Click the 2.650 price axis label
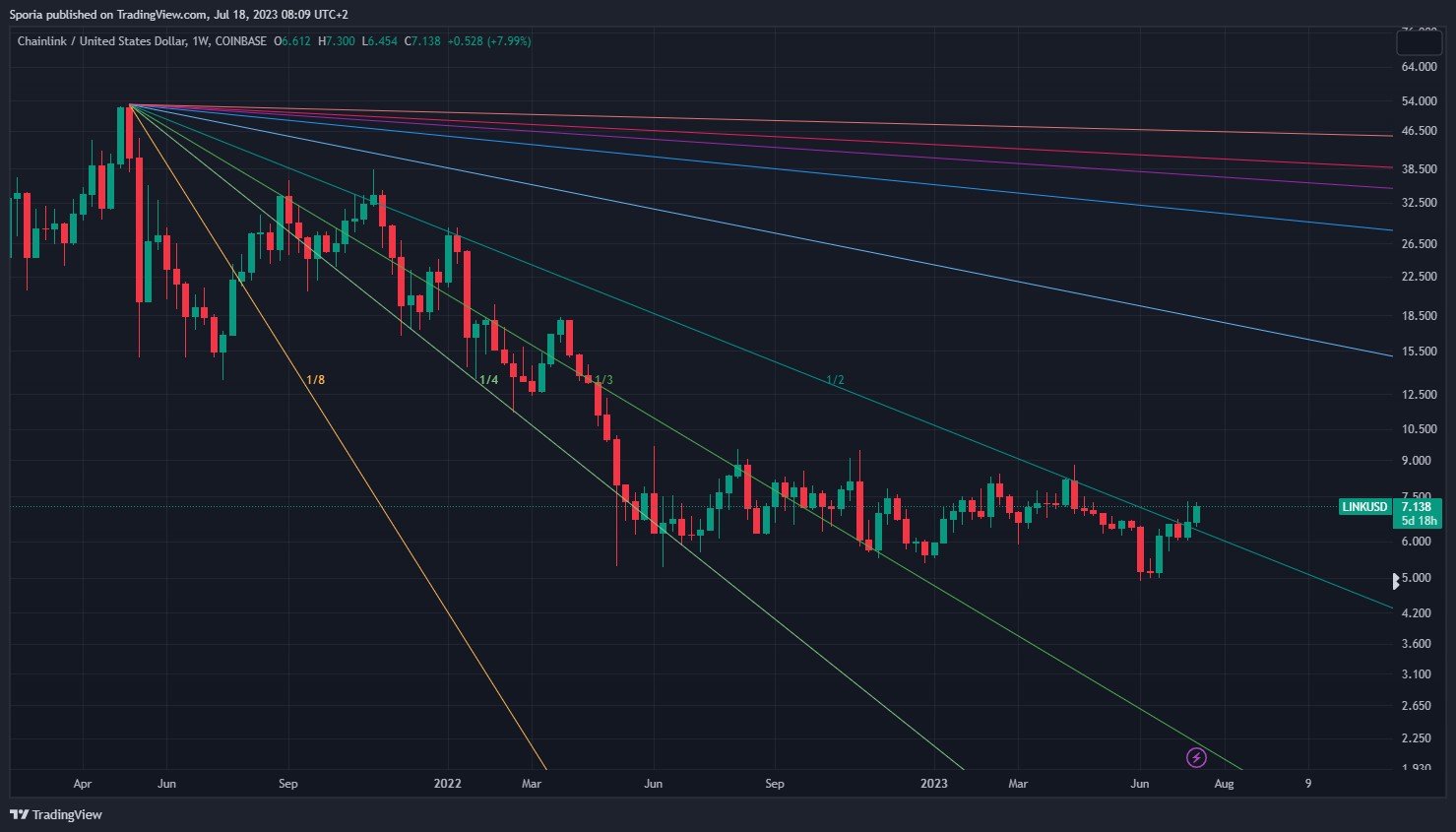Screen dimensions: 1456x832 click(x=1416, y=706)
